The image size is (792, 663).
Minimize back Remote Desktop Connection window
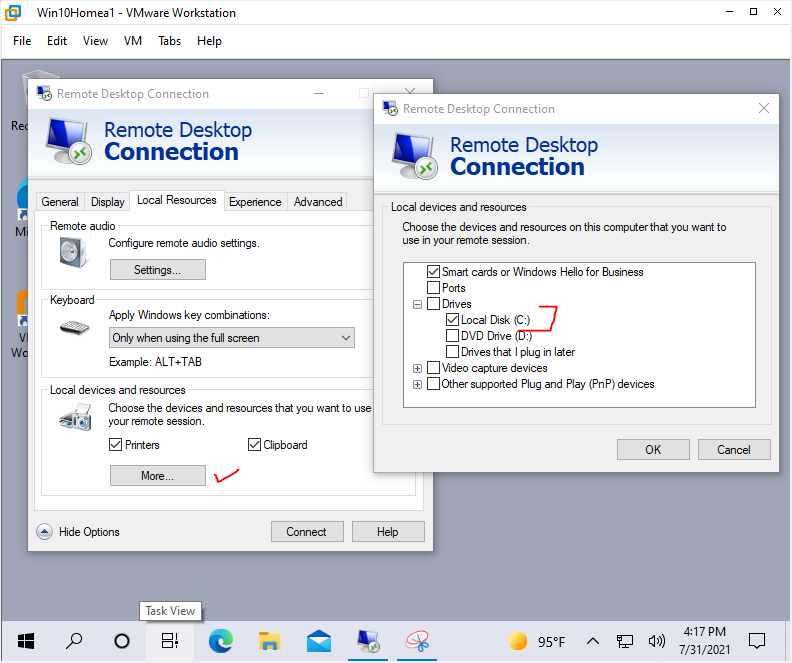point(319,93)
